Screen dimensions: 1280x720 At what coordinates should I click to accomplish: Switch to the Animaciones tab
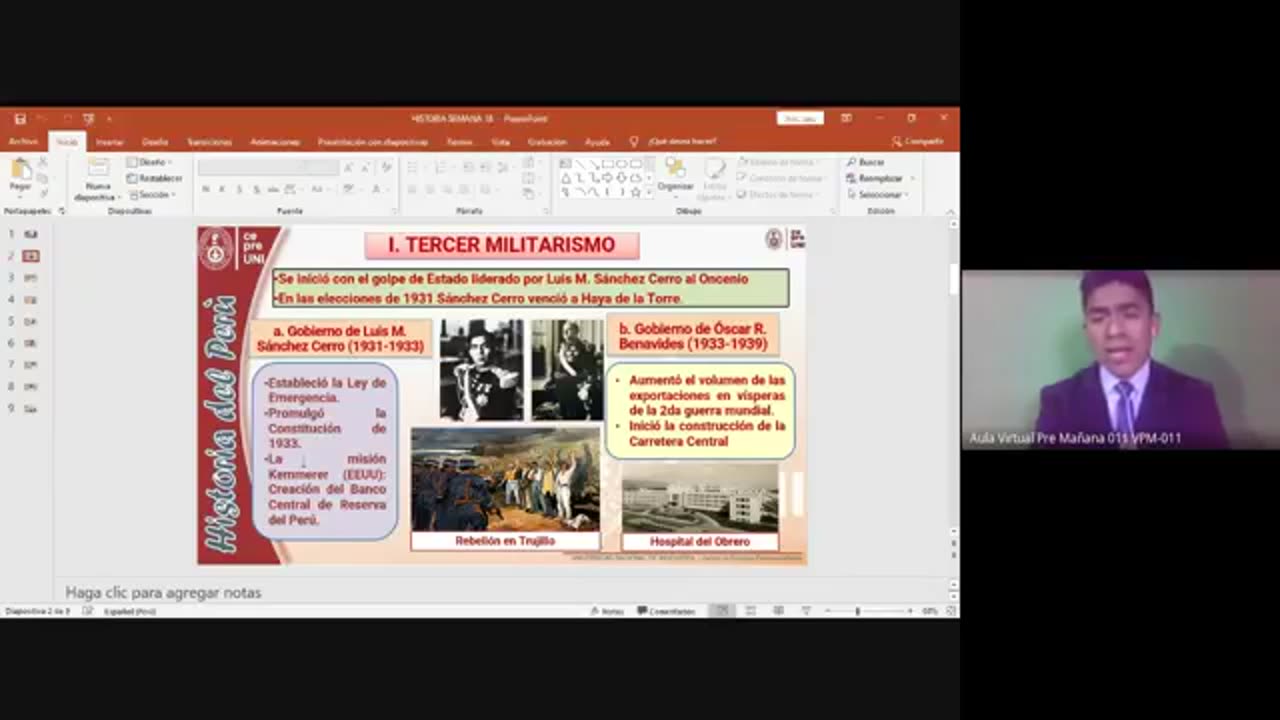point(274,142)
